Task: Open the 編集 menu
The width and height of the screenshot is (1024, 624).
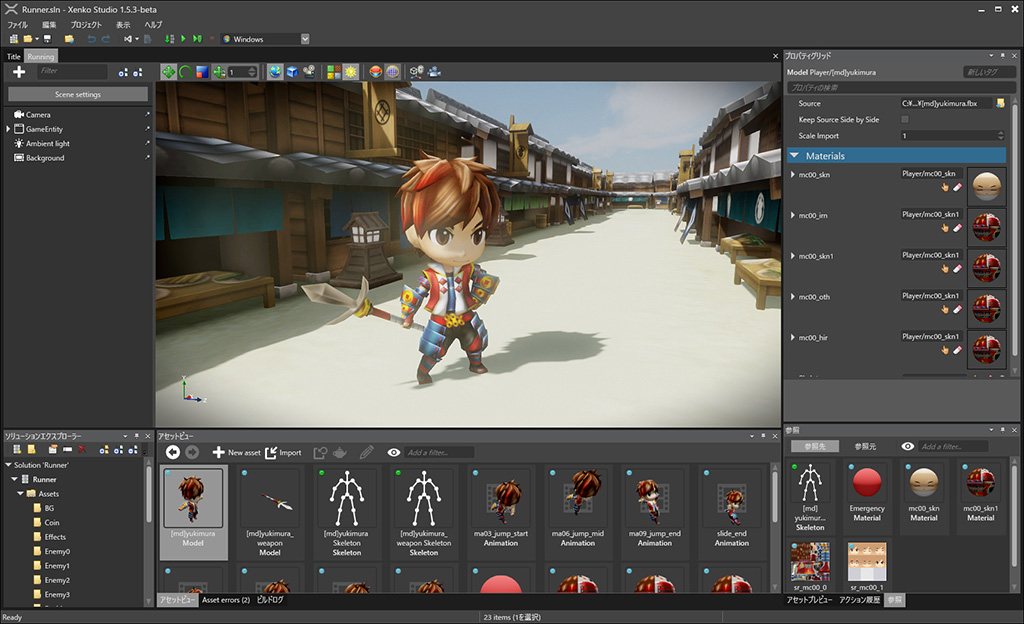Action: coord(49,25)
